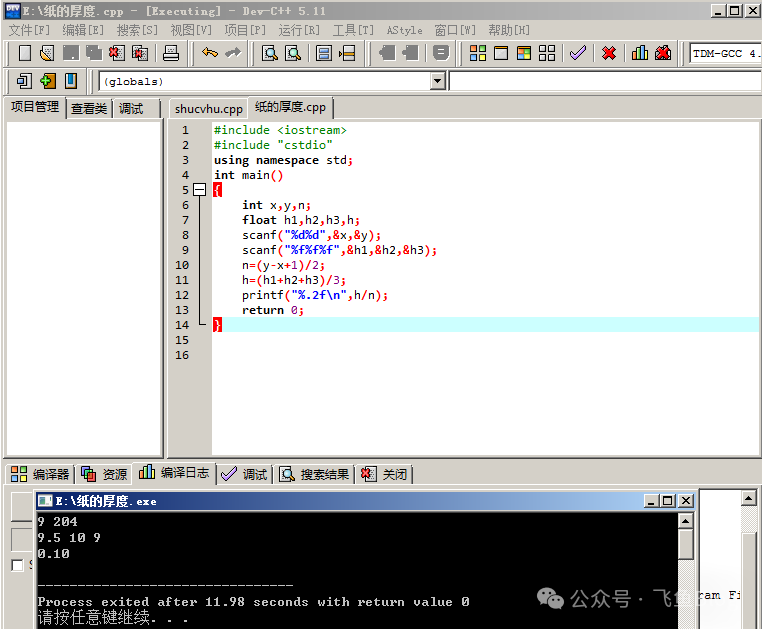Screen dimensions: 762x629
Task: Click the Insert snippet icon in second toolbar
Action: click(24, 81)
